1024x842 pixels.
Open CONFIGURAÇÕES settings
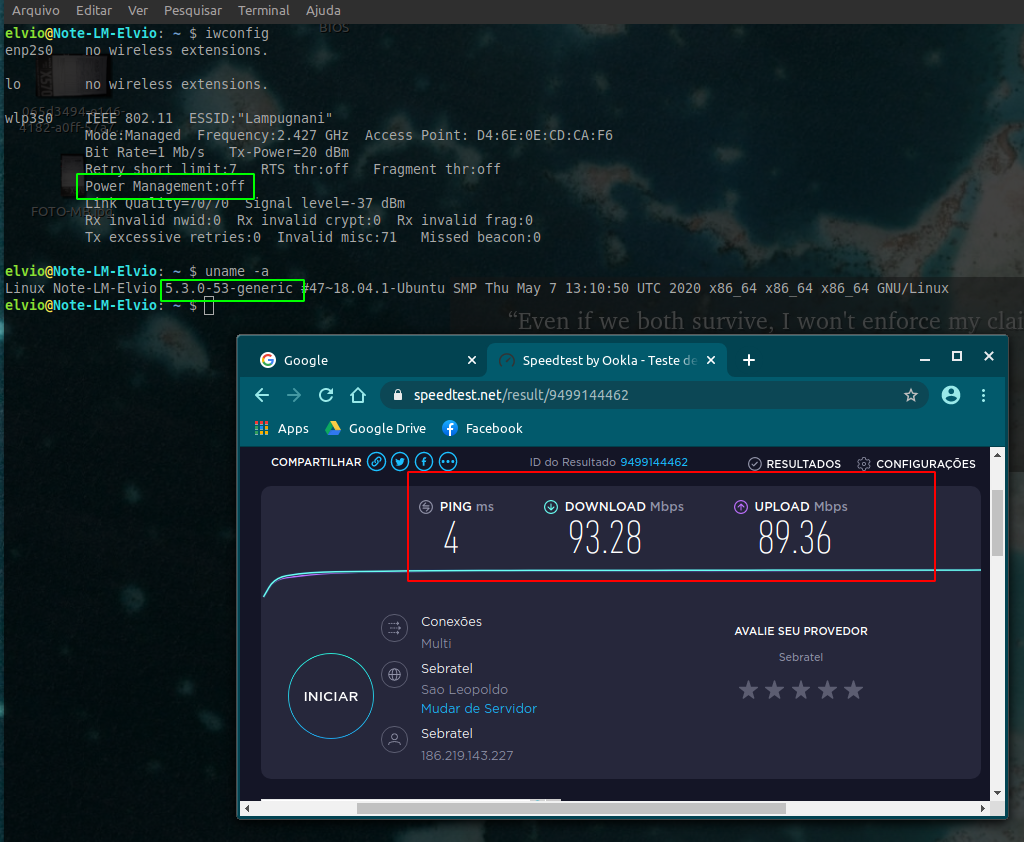(916, 464)
